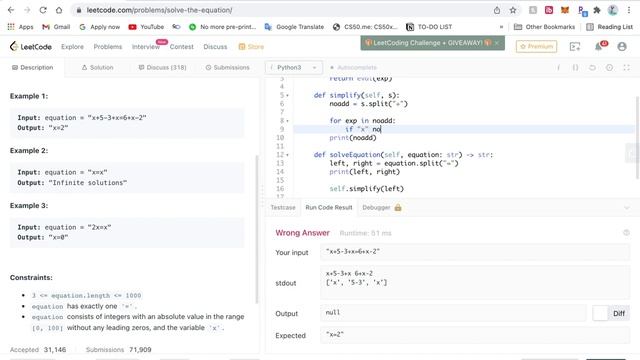Image resolution: width=640 pixels, height=360 pixels.
Task: Open the YouTube bookmark
Action: point(146,27)
